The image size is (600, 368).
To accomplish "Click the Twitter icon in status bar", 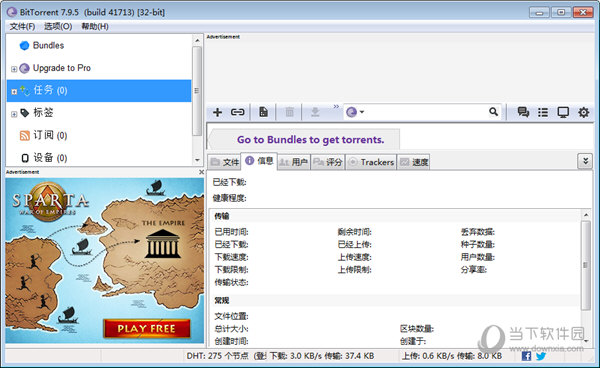I will (x=540, y=356).
